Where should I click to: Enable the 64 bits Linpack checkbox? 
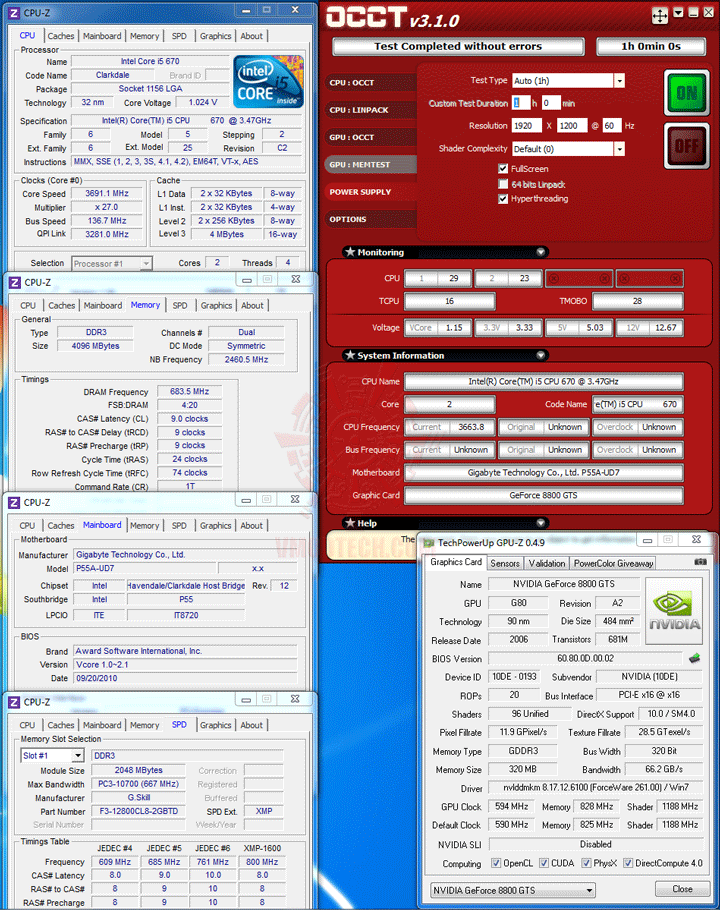(503, 184)
